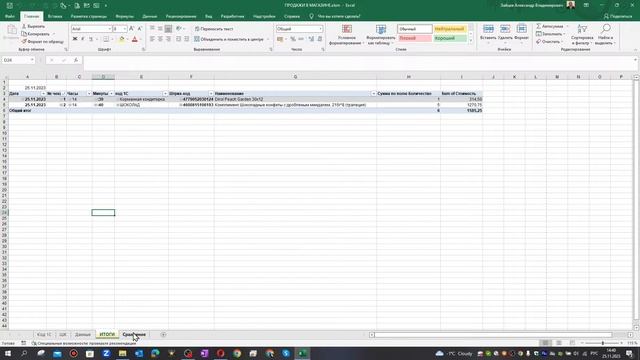The height and width of the screenshot is (360, 640).
Task: Toggle italic formatting
Action: pyautogui.click(x=83, y=39)
